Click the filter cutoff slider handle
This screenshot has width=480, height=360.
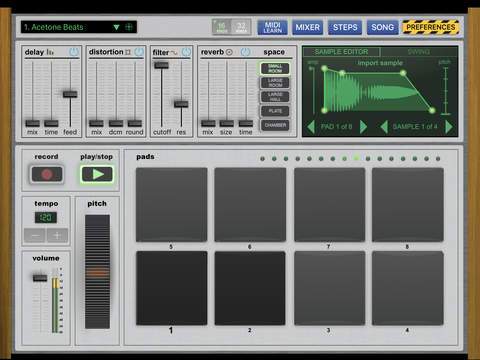click(161, 65)
